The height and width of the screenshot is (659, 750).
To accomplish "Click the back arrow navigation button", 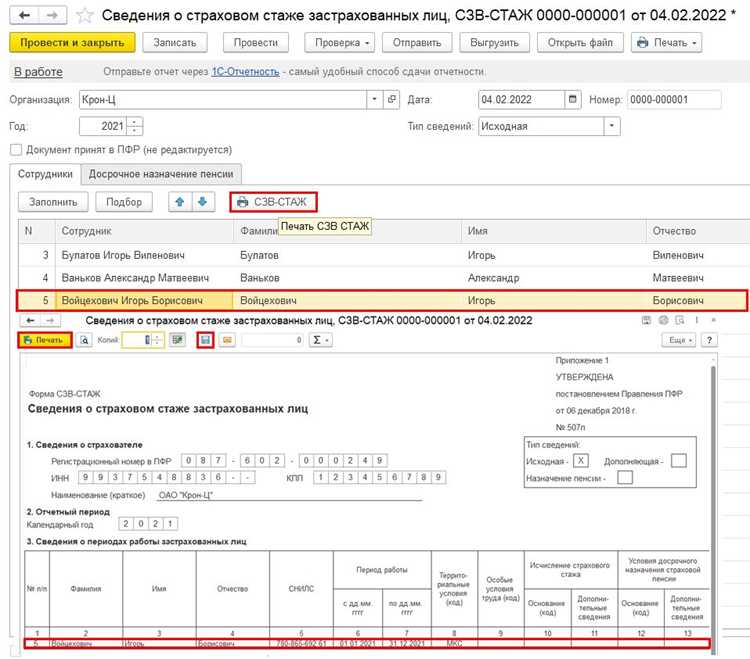I will tap(24, 15).
